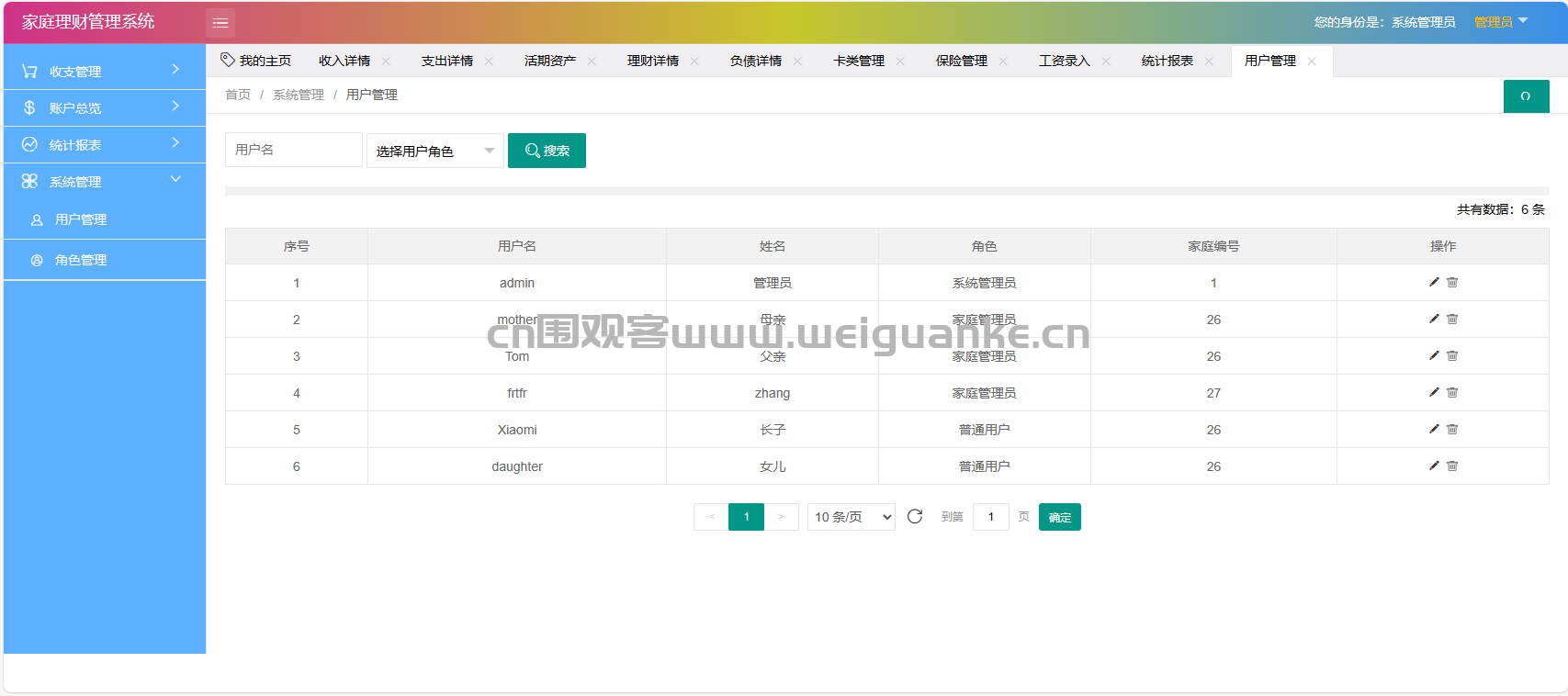Screen dimensions: 1568x696
Task: Switch to the 支出详情 tab
Action: pyautogui.click(x=447, y=61)
